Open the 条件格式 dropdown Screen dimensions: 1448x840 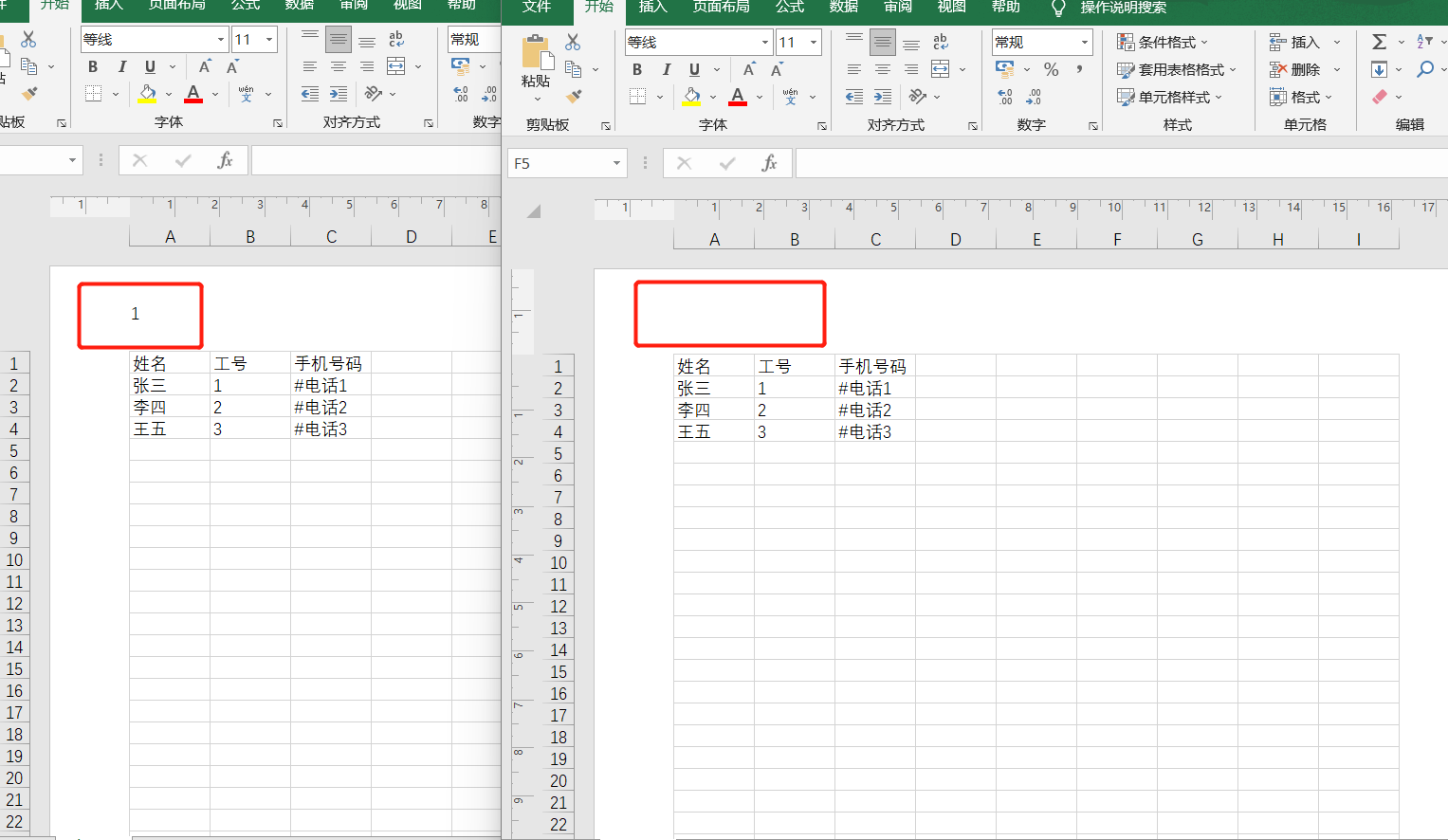pyautogui.click(x=1163, y=42)
